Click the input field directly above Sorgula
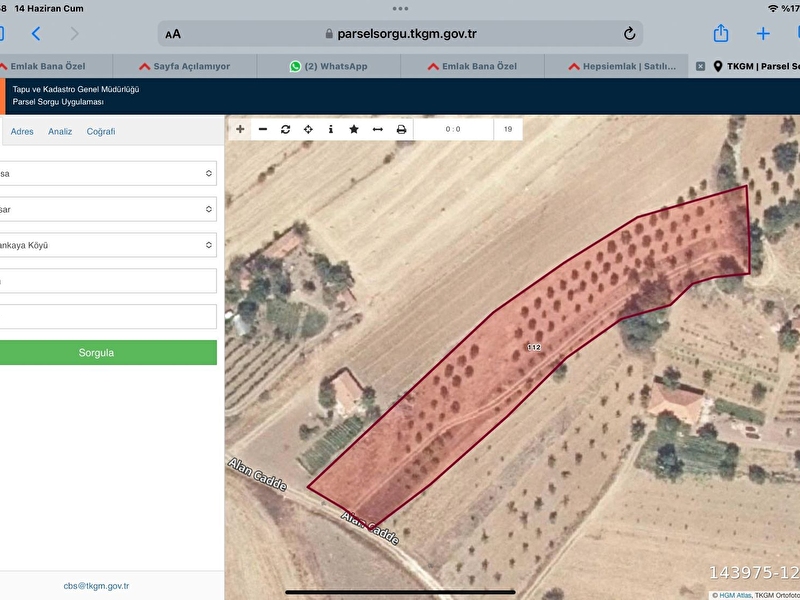 (x=107, y=317)
